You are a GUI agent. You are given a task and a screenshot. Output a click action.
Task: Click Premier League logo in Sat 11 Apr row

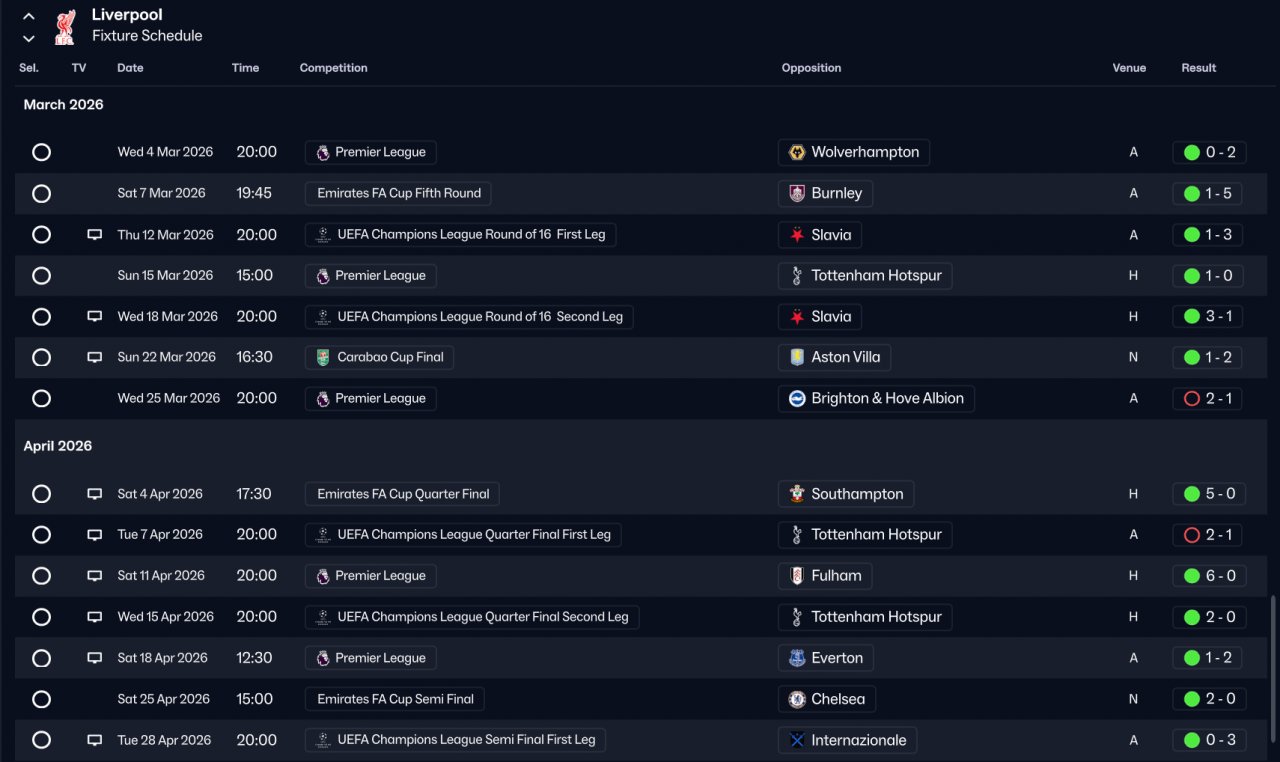pyautogui.click(x=323, y=576)
